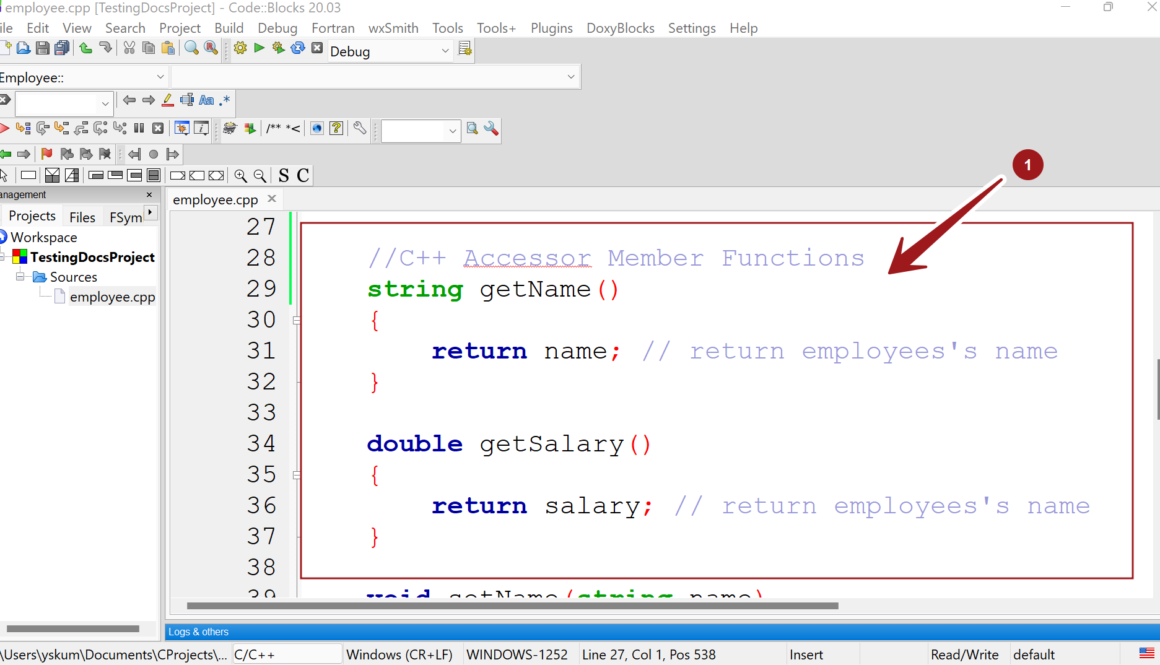
Task: Collapse the code fold at line 30
Action: click(x=295, y=319)
